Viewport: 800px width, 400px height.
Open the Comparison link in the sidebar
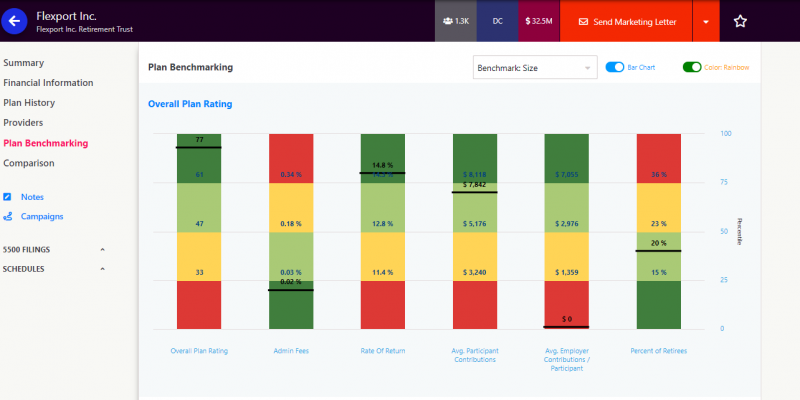click(29, 163)
